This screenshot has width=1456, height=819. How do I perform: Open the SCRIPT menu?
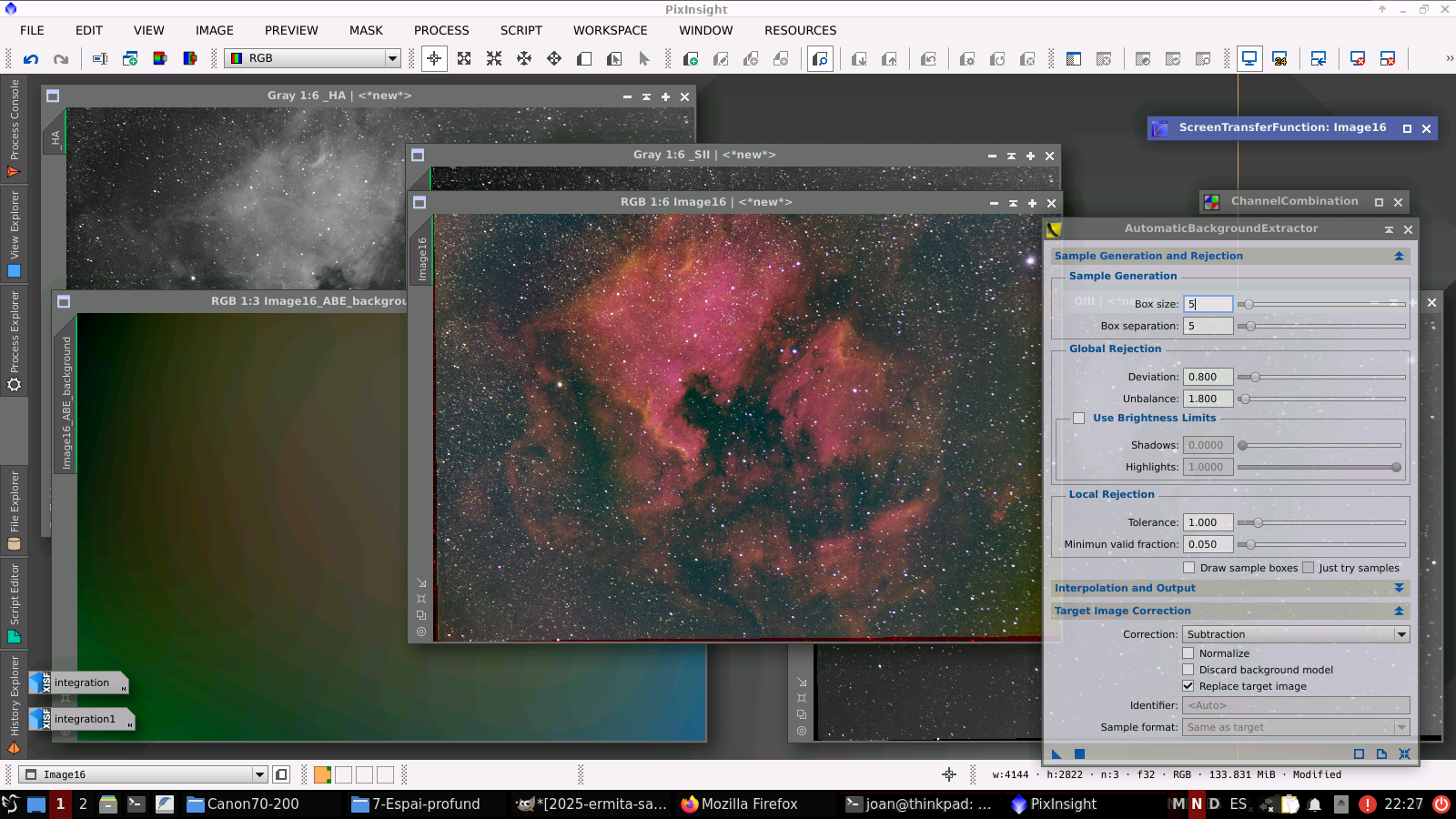tap(521, 30)
